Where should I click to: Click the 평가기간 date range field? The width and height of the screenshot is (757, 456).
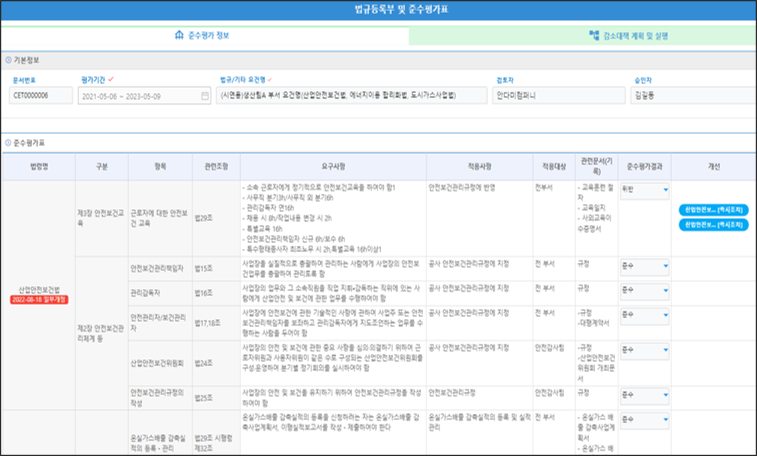click(144, 96)
